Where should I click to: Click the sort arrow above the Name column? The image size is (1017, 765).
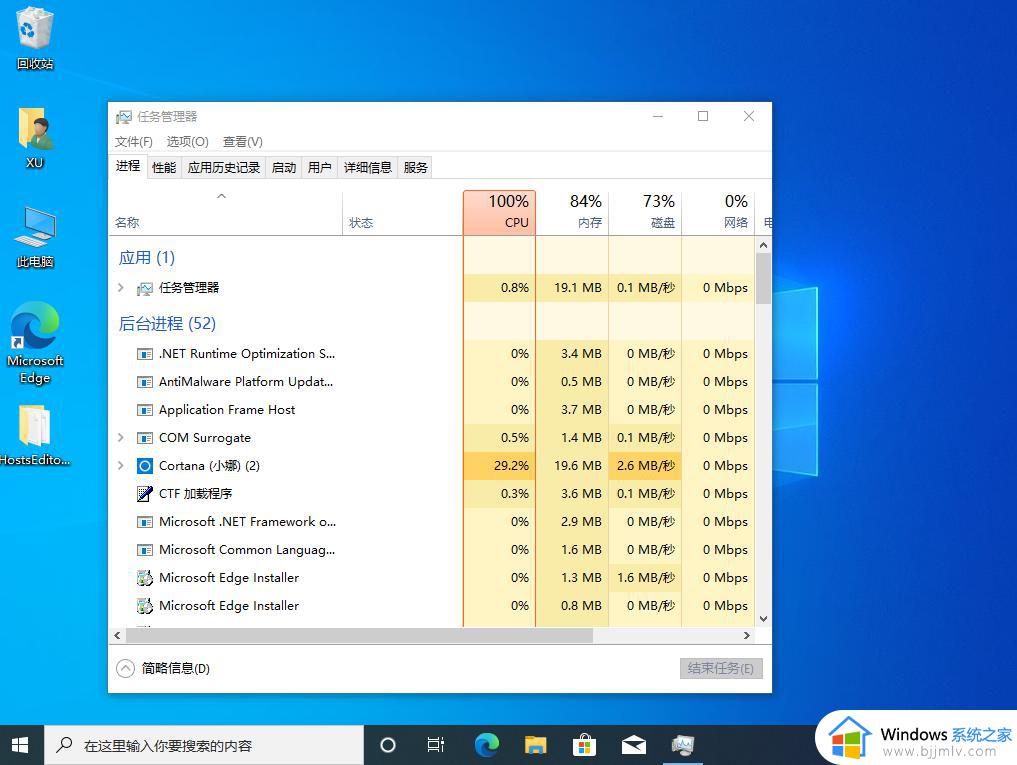coord(221,196)
